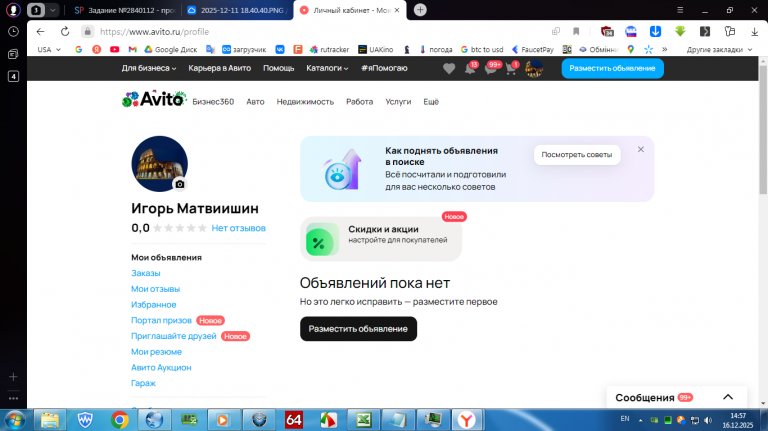Change profile photo via camera icon
This screenshot has width=768, height=431.
coord(180,184)
